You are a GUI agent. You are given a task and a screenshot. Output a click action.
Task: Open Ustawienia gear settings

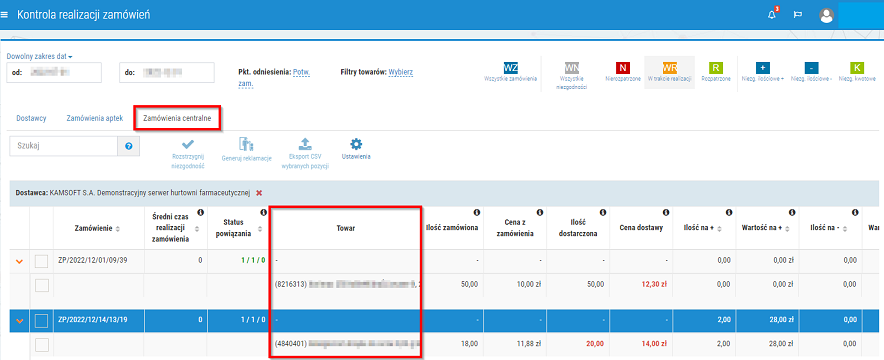pyautogui.click(x=356, y=149)
